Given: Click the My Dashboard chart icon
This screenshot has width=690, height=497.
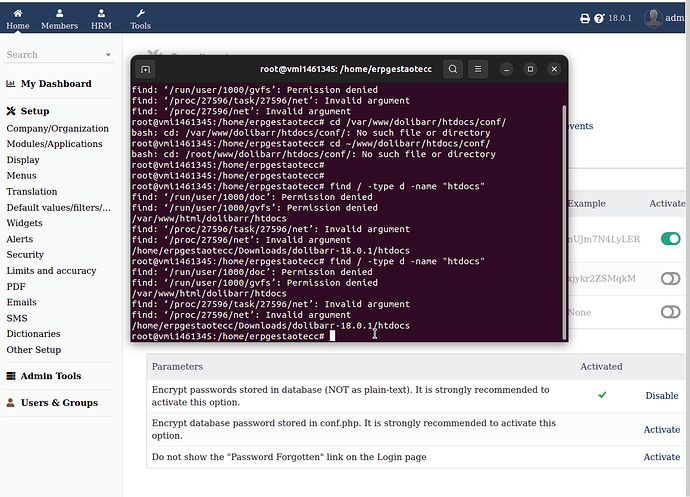Looking at the screenshot, I should 11,84.
